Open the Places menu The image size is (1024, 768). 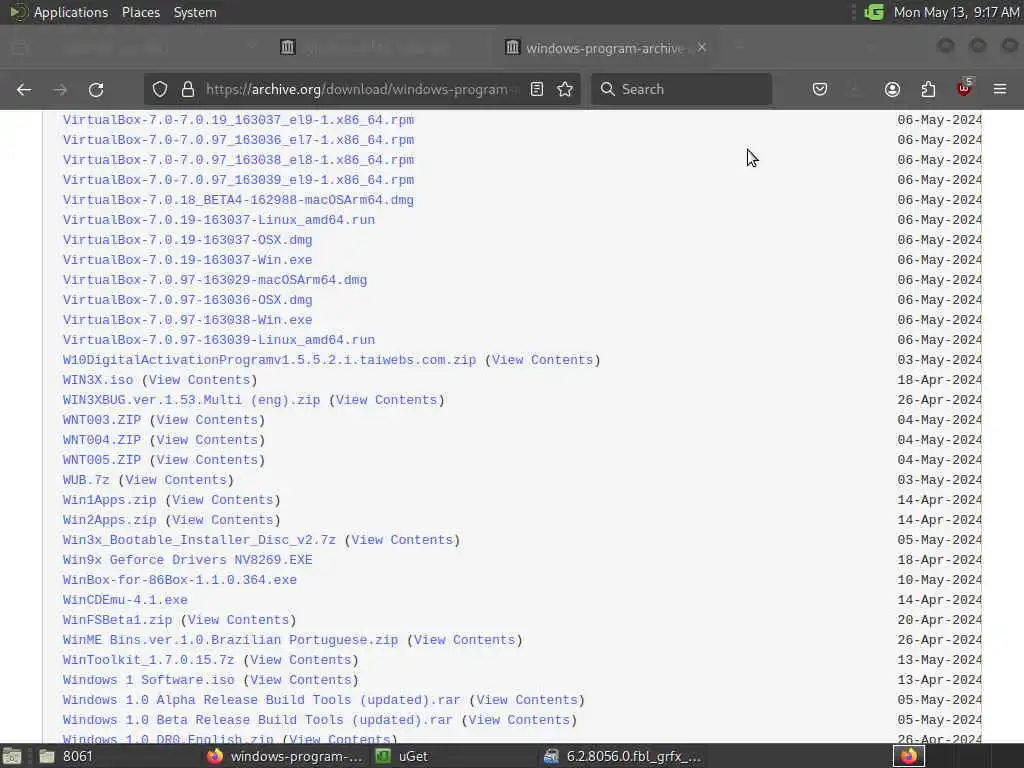[141, 12]
